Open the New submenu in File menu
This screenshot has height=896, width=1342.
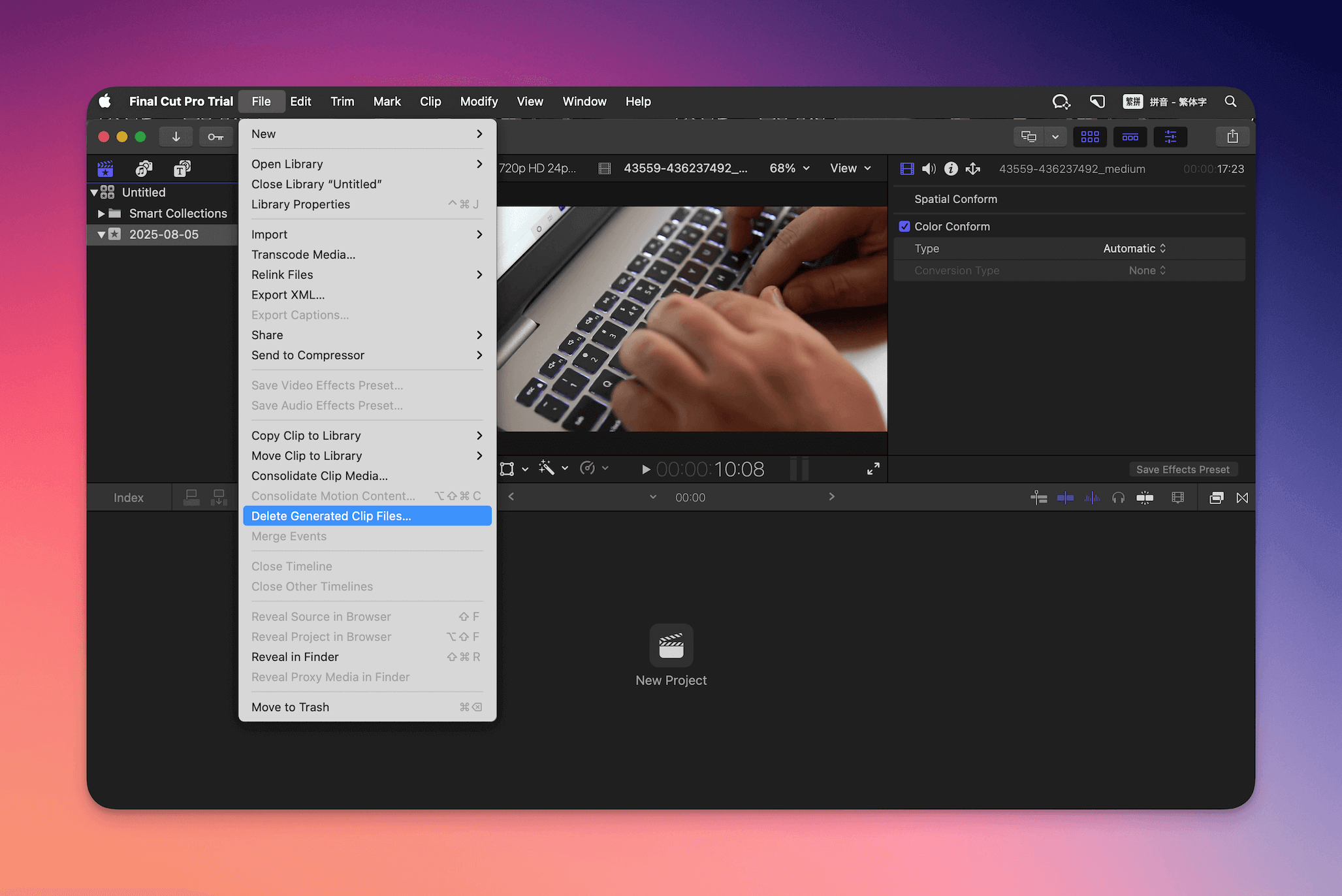pos(367,134)
